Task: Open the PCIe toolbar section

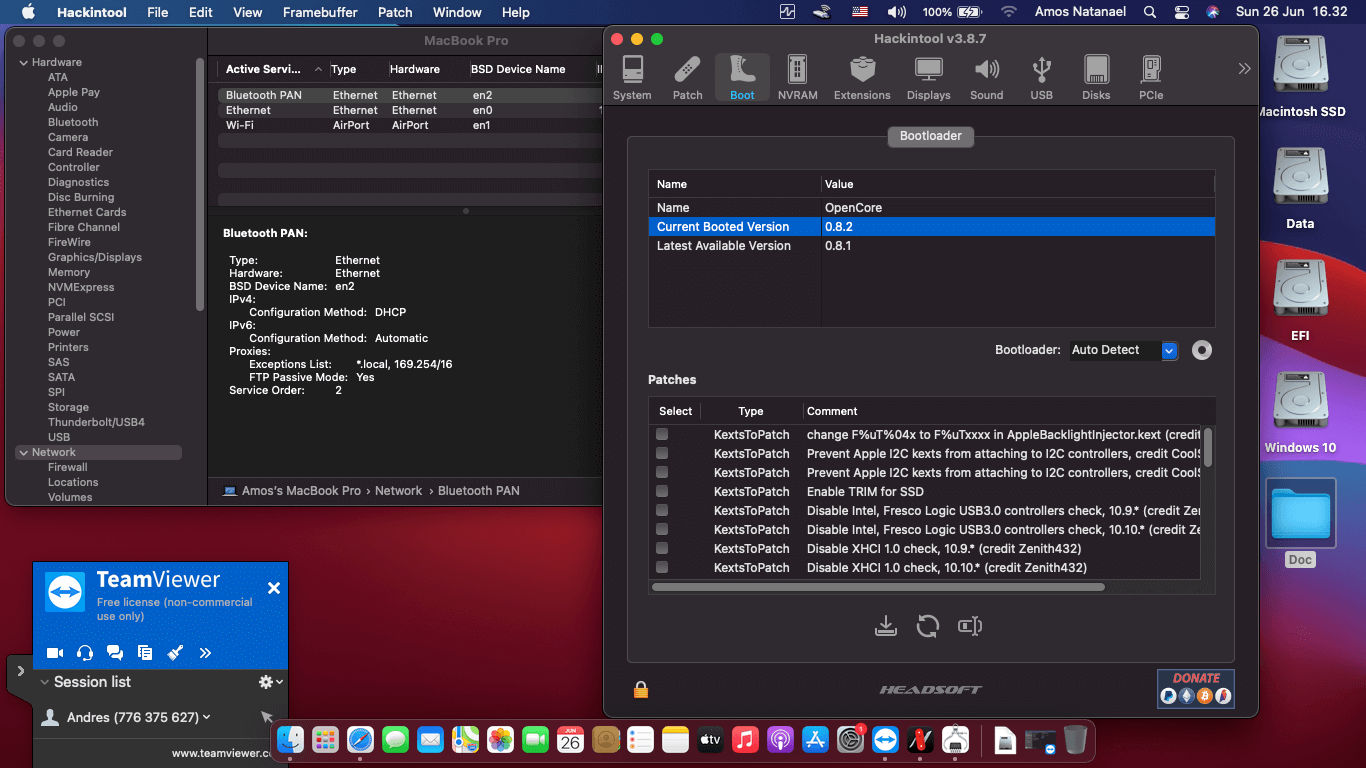Action: (x=1150, y=78)
